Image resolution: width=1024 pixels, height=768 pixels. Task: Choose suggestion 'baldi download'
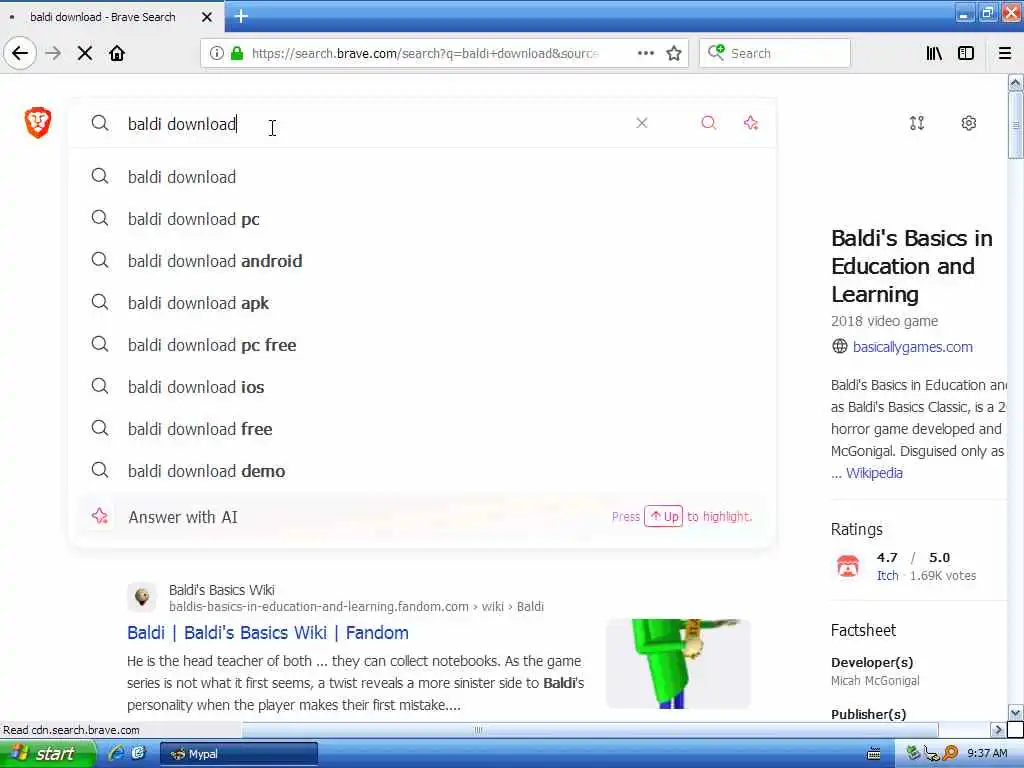tap(423, 177)
